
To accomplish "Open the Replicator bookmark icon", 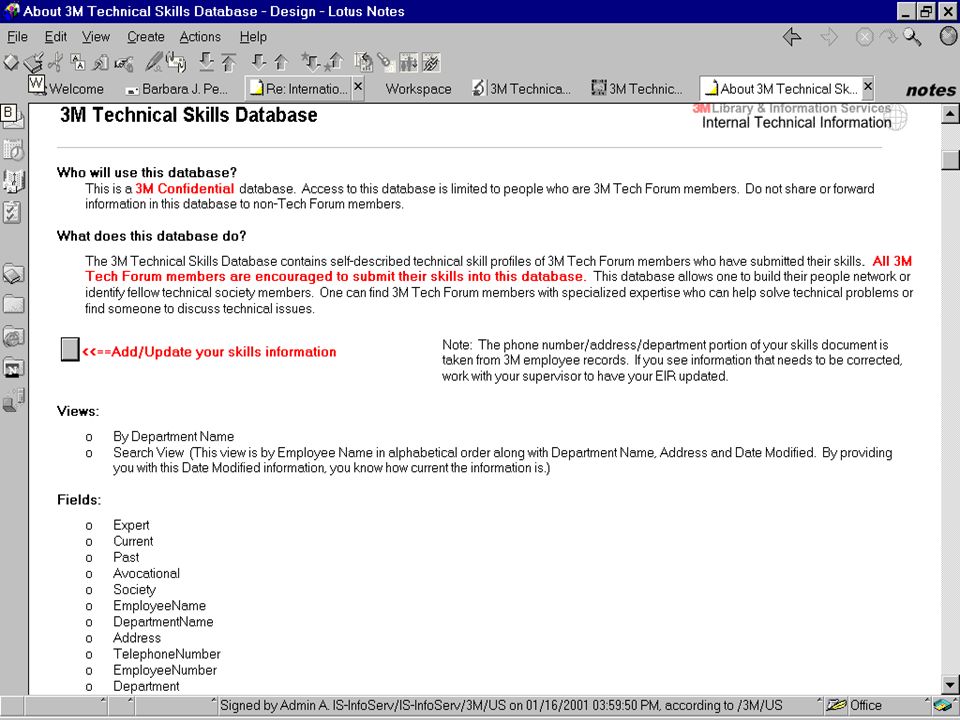I will tap(13, 400).
